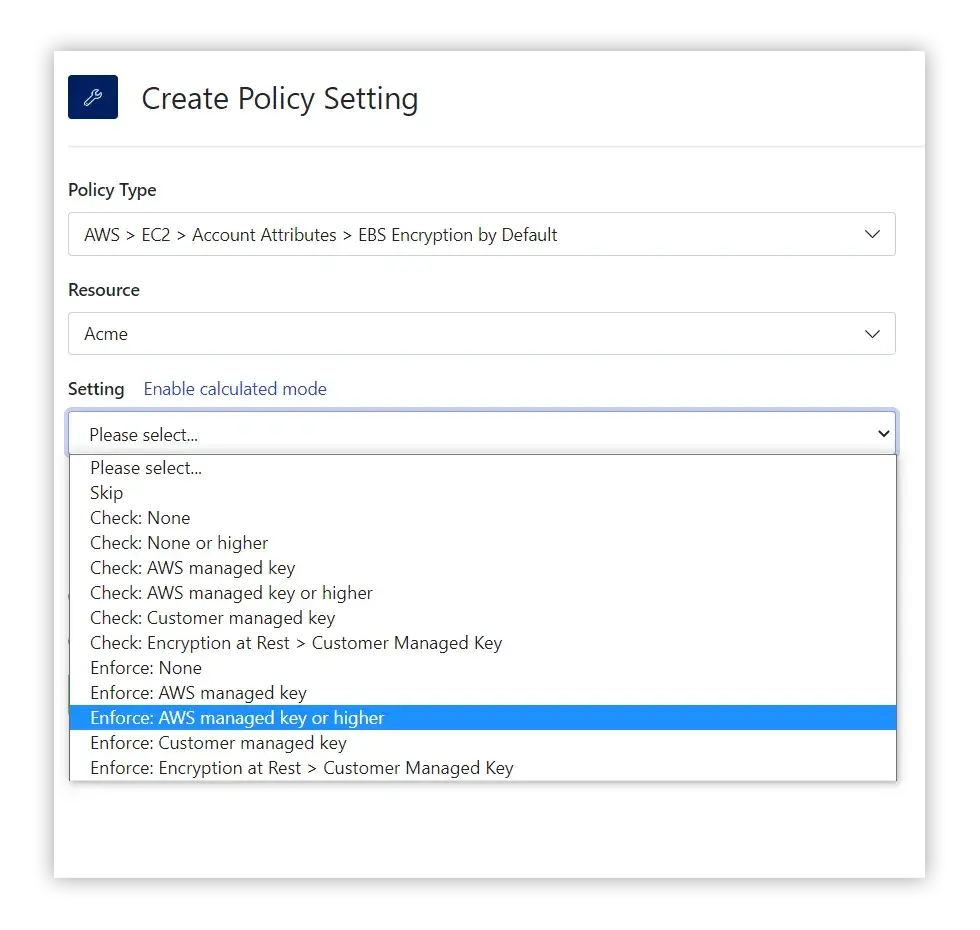
Task: Expand the Resource dropdown showing Acme
Action: click(481, 334)
